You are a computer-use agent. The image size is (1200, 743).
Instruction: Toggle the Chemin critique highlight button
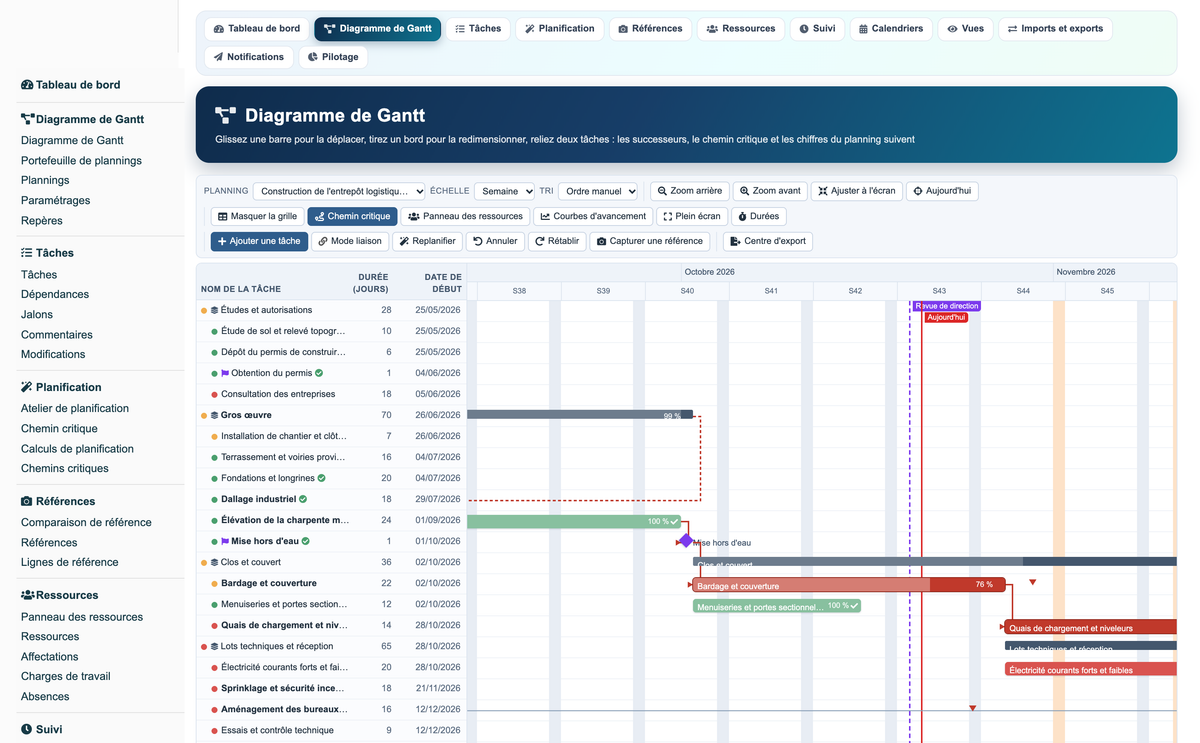point(352,216)
